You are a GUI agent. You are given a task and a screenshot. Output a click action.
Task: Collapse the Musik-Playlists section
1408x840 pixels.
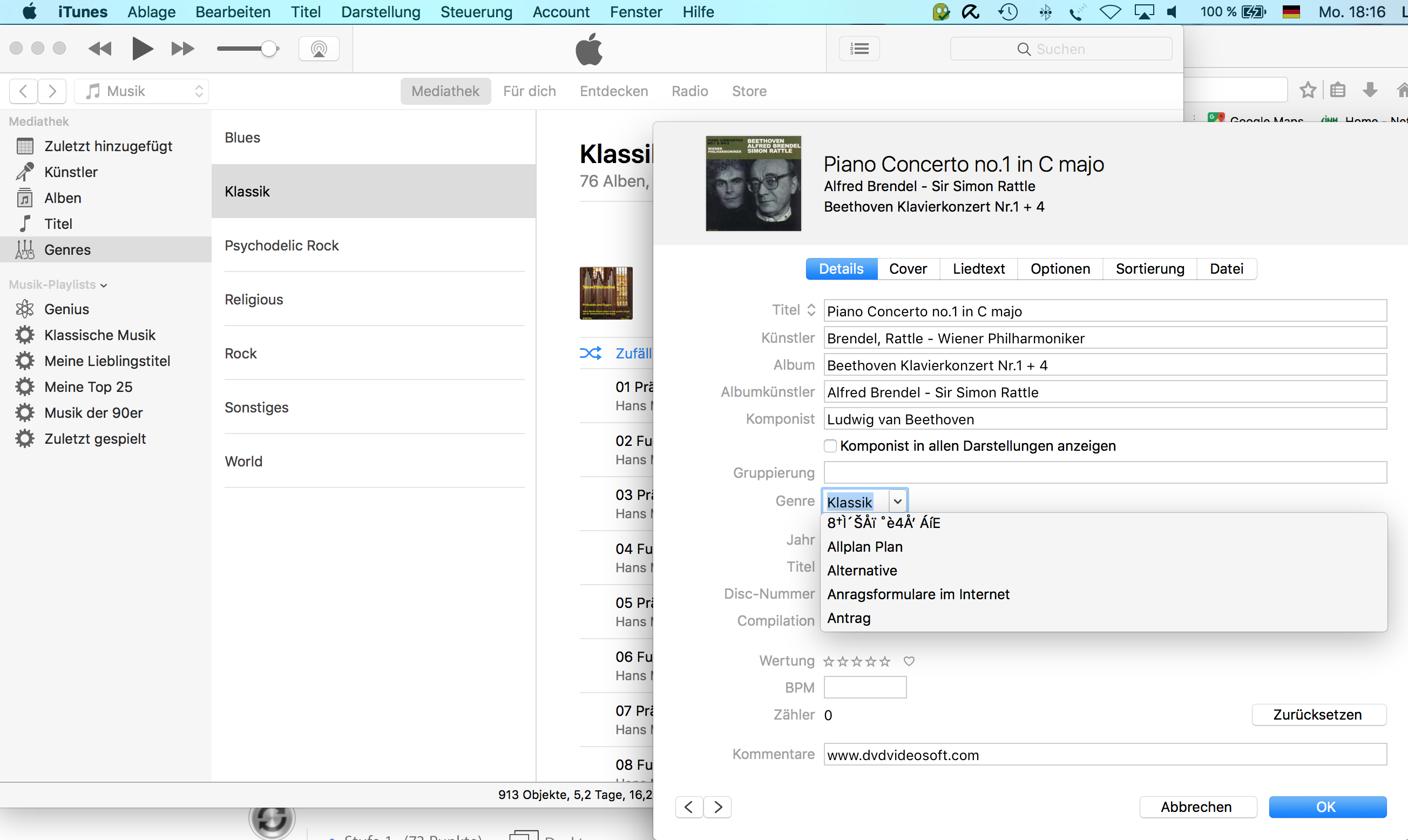click(104, 284)
